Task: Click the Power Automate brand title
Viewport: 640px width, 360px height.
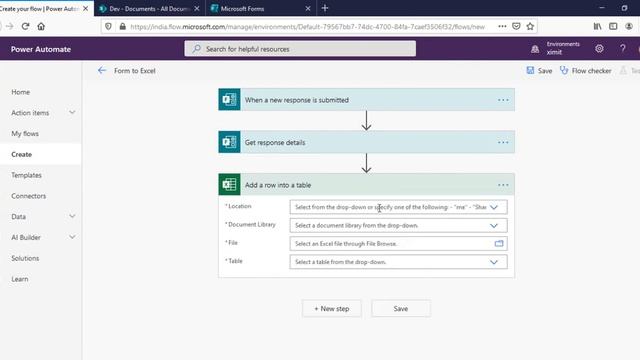Action: tap(41, 49)
